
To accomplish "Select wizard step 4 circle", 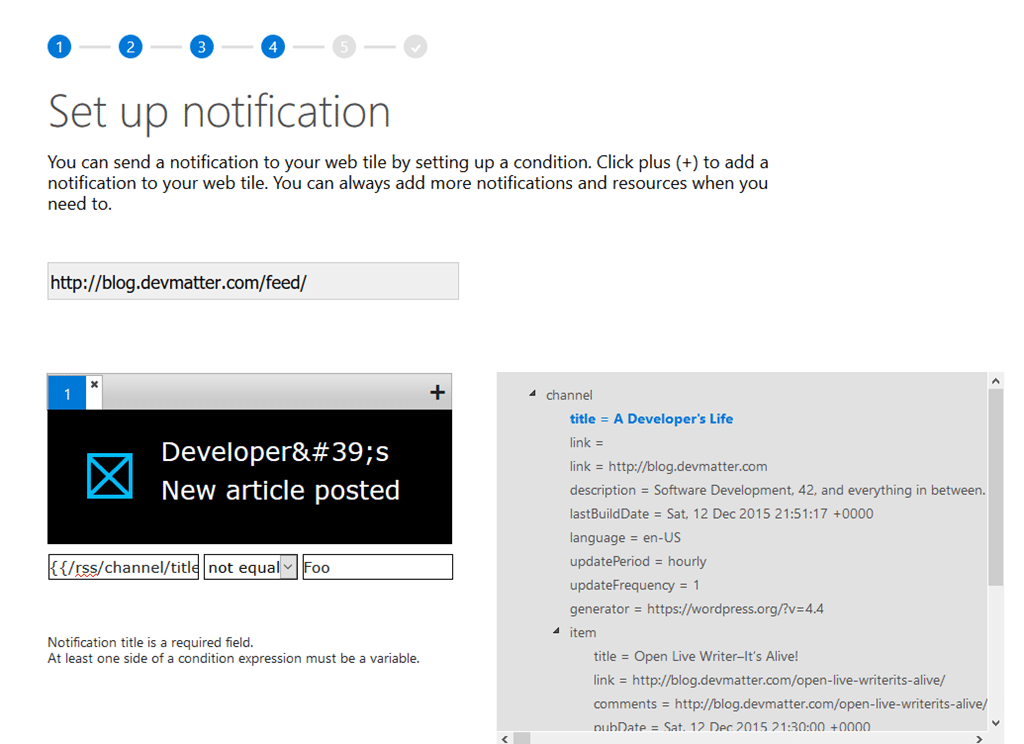I will 273,46.
